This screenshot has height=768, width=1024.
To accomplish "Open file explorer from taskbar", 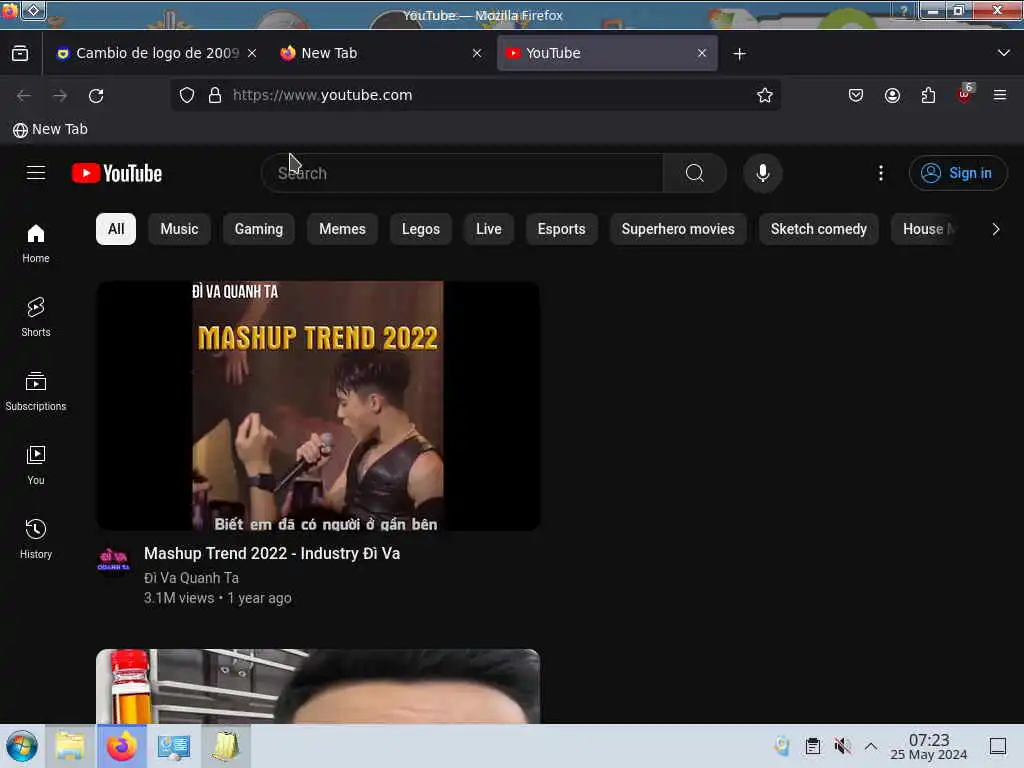I will [x=70, y=746].
